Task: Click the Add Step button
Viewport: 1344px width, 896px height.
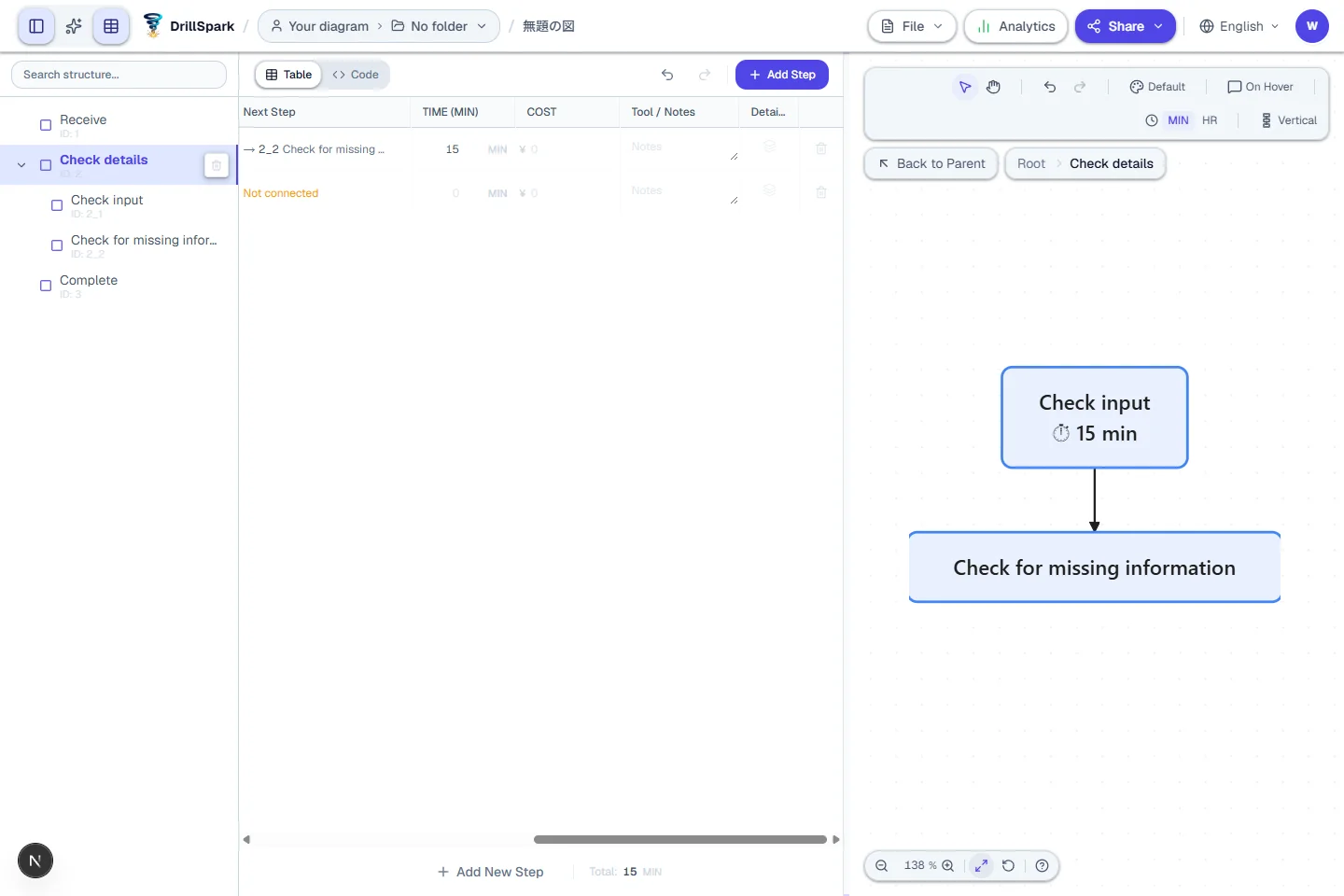Action: point(782,75)
